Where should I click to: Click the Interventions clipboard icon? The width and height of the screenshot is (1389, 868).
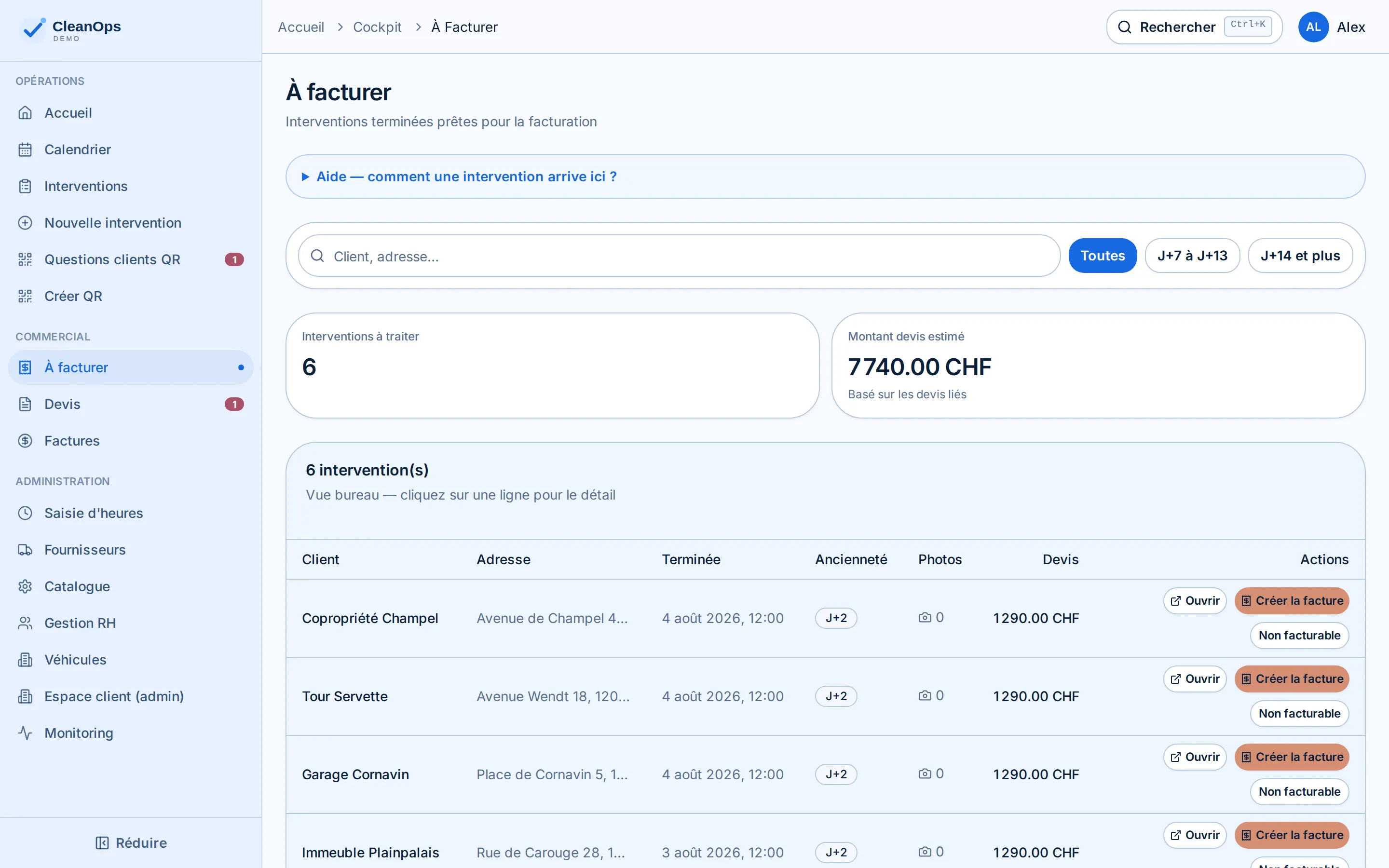click(x=25, y=186)
